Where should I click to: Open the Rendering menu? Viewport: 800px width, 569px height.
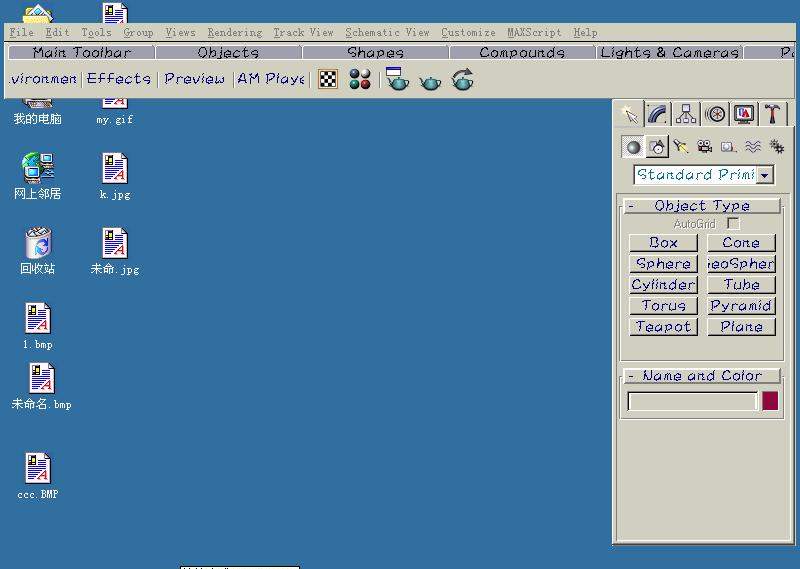click(x=235, y=33)
